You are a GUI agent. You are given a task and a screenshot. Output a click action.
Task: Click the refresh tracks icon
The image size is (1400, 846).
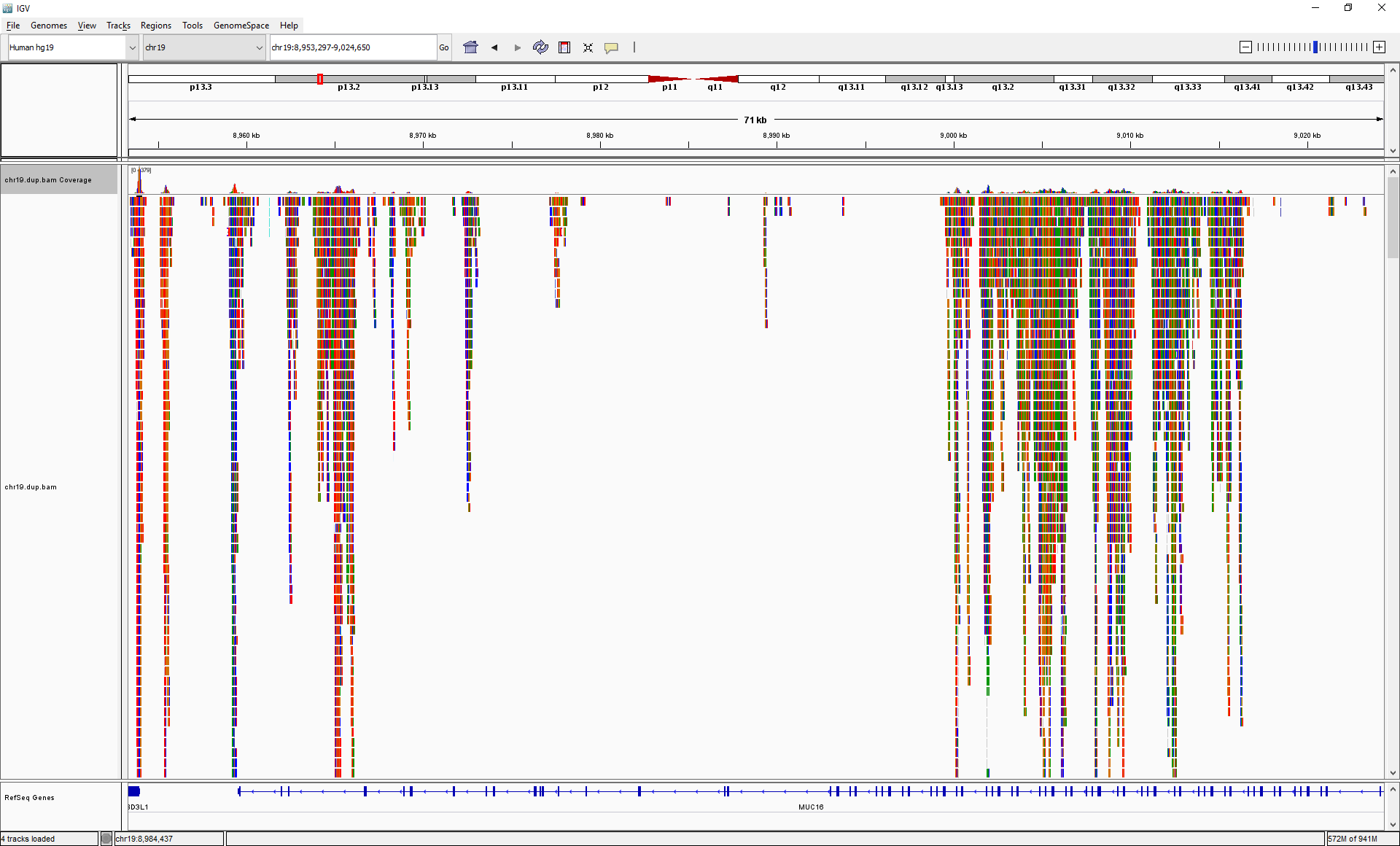pyautogui.click(x=540, y=47)
